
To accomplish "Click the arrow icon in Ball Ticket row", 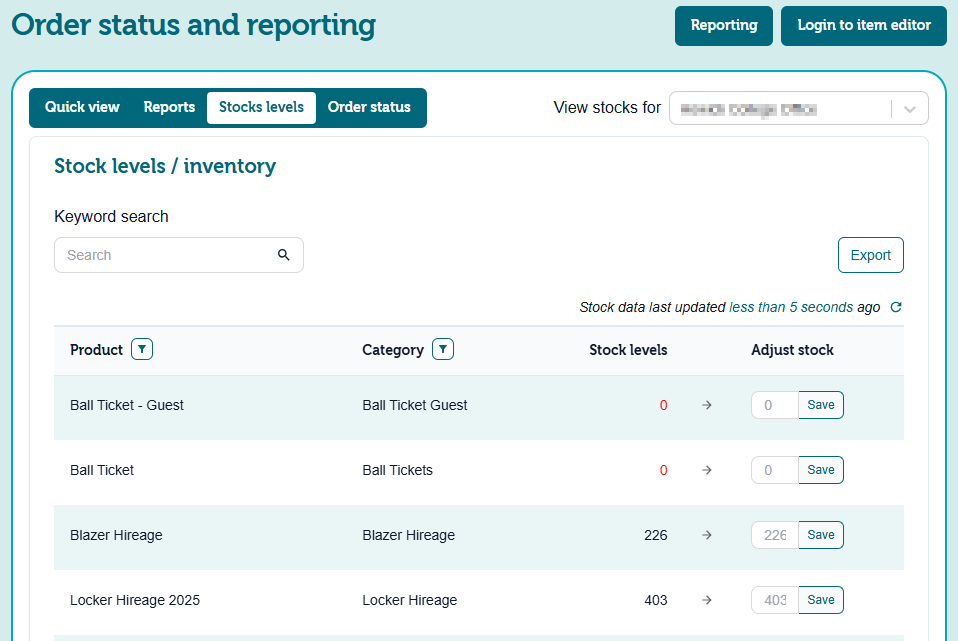I will click(x=707, y=470).
